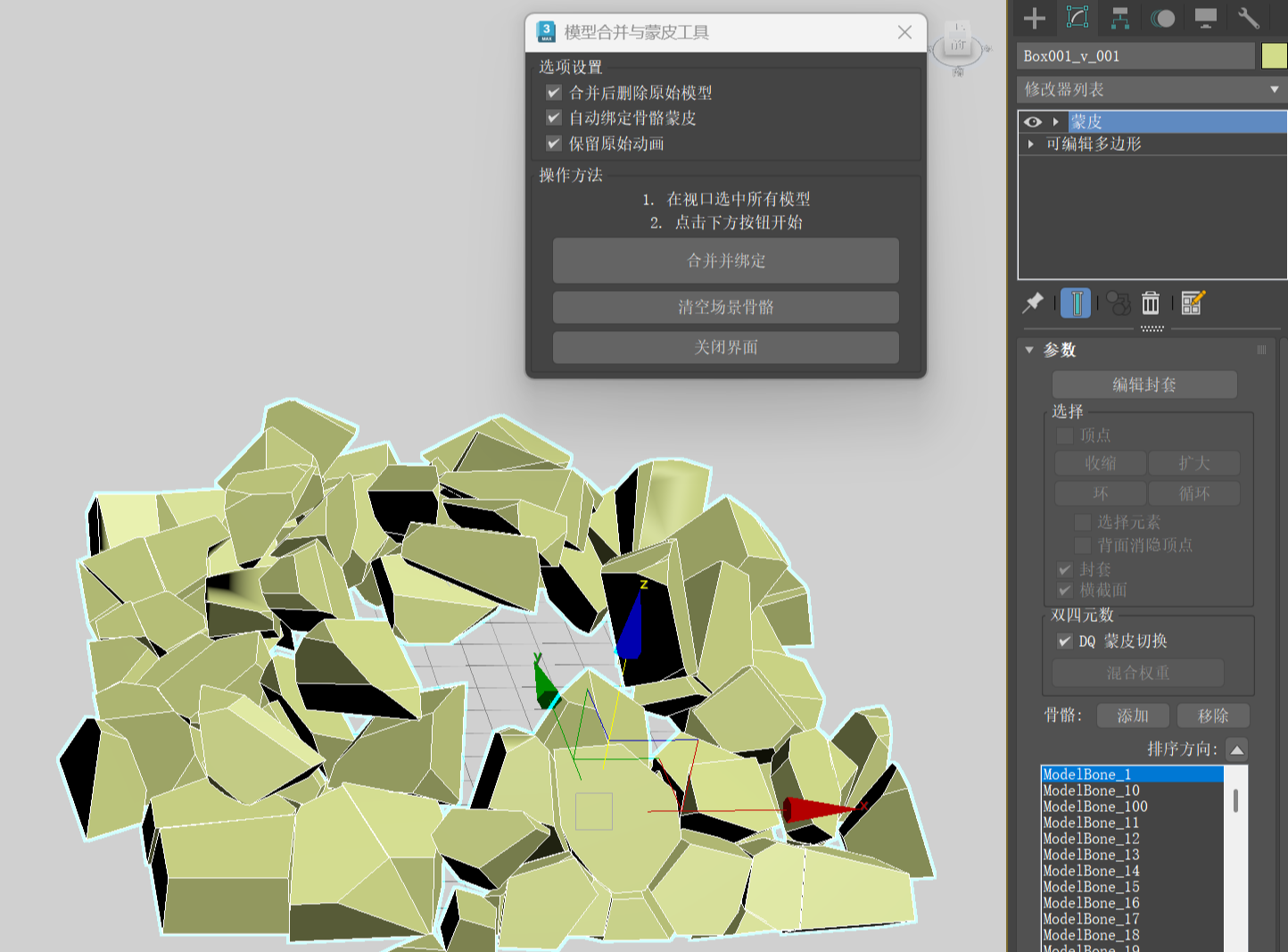Select ModelBone_14 in the bone list

(1132, 871)
